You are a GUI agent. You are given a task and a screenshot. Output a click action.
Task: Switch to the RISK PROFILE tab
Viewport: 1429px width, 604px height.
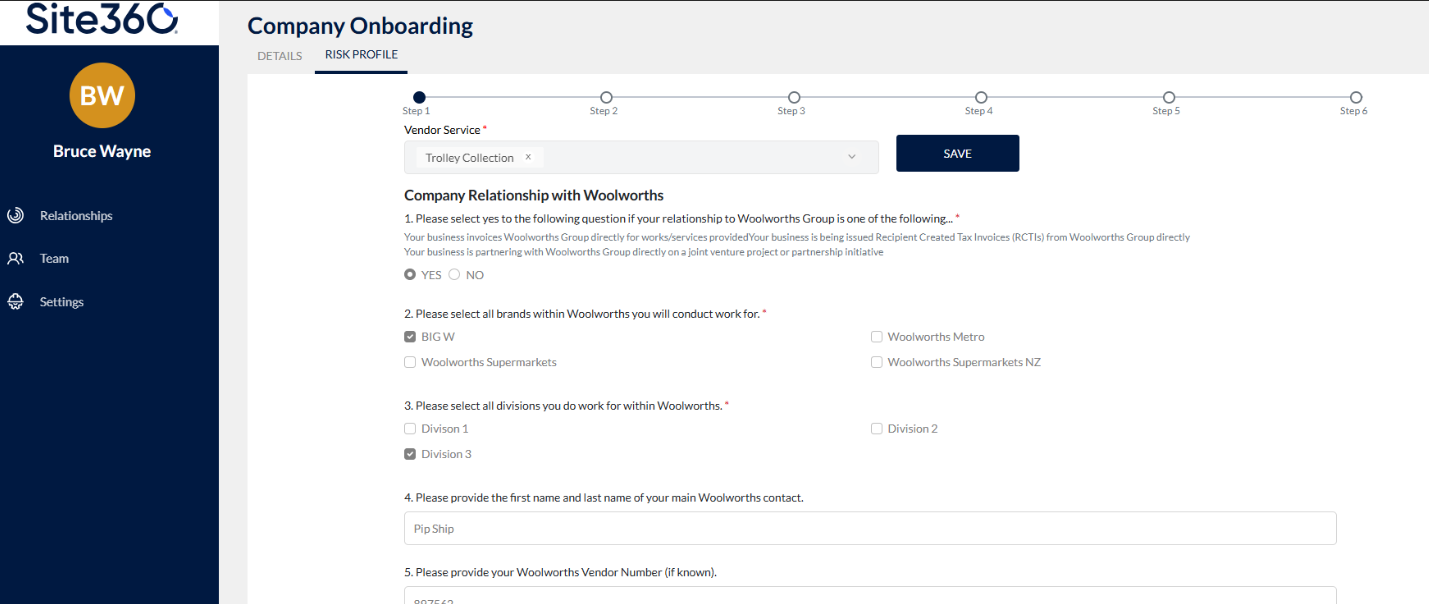361,55
